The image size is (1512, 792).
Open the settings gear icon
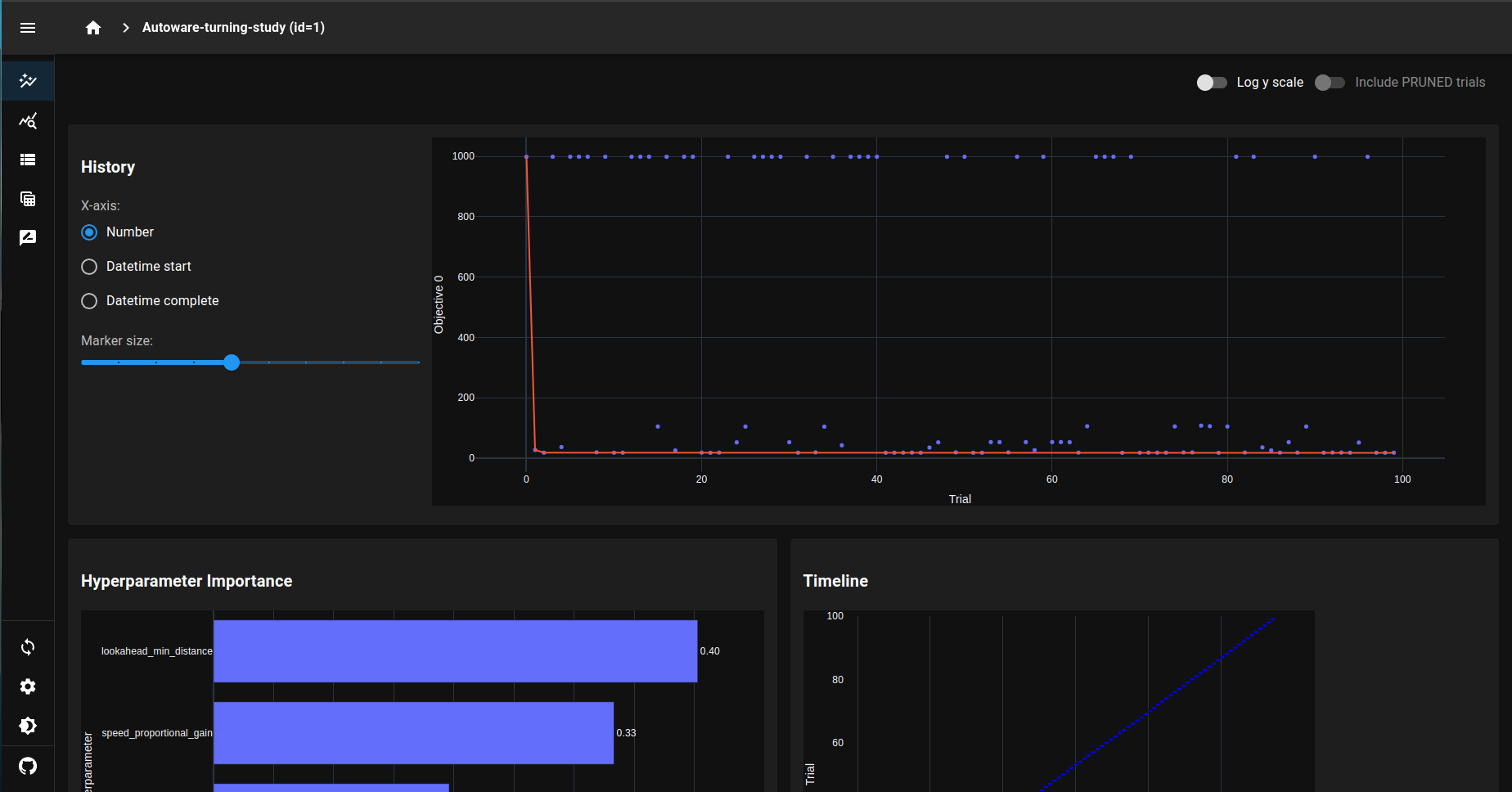point(28,686)
